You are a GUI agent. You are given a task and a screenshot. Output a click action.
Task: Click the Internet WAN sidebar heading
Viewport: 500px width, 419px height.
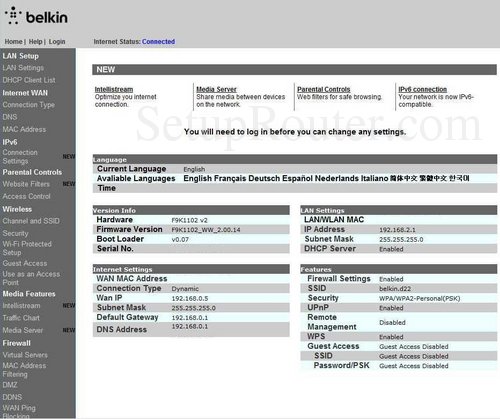25,93
